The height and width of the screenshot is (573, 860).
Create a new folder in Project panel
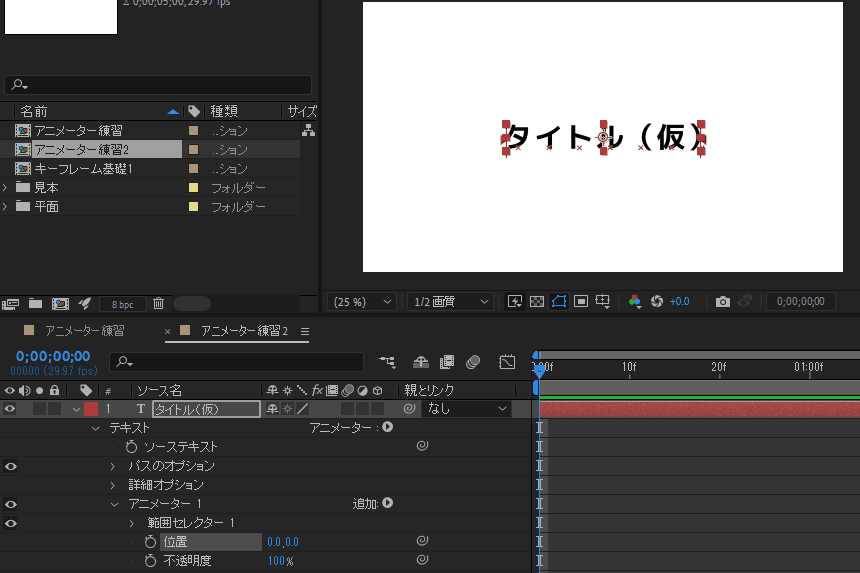click(36, 303)
